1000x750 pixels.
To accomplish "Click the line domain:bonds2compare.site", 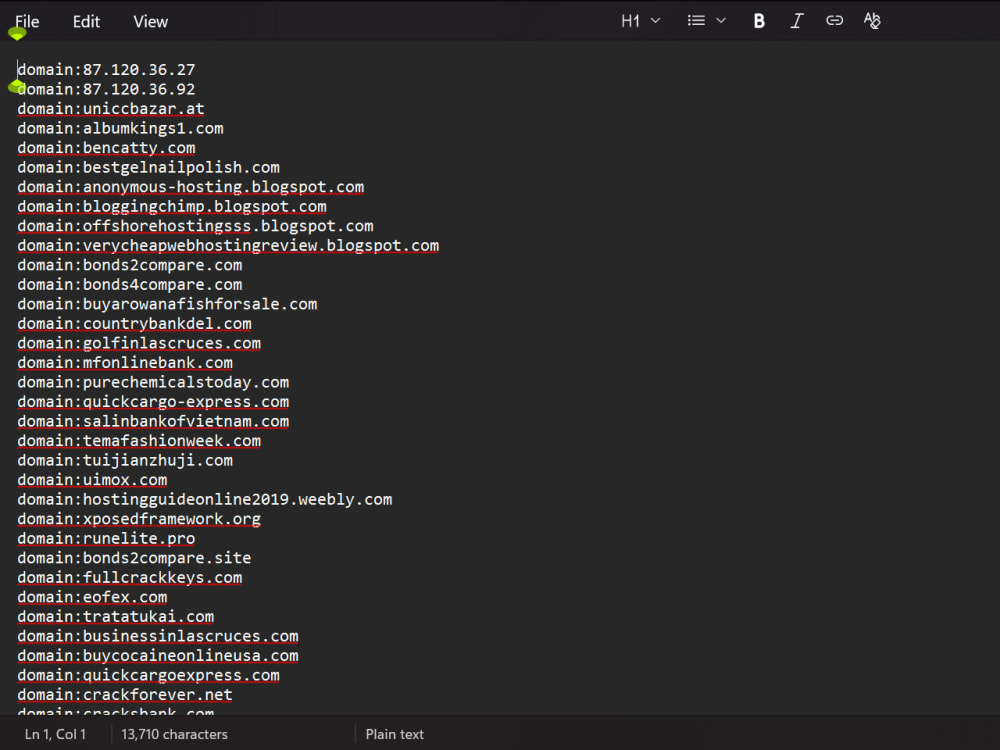I will point(135,558).
